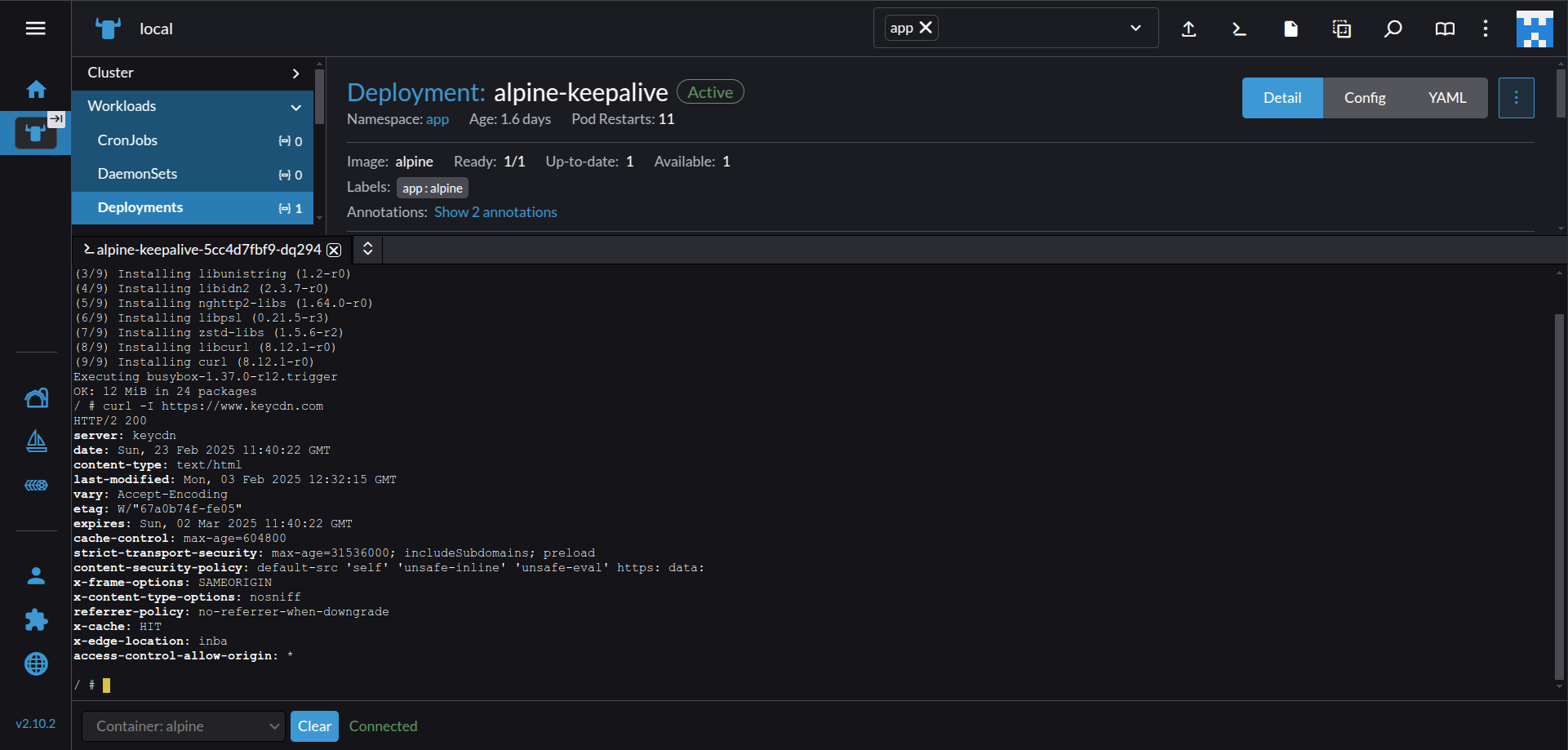Open Resource Search magnifier icon
The image size is (1568, 750).
pos(1393,29)
